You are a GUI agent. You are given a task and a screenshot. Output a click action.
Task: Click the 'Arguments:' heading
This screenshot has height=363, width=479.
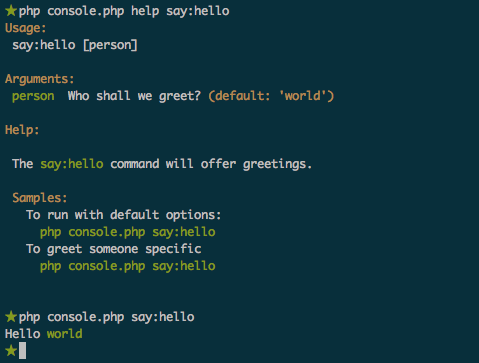39,79
